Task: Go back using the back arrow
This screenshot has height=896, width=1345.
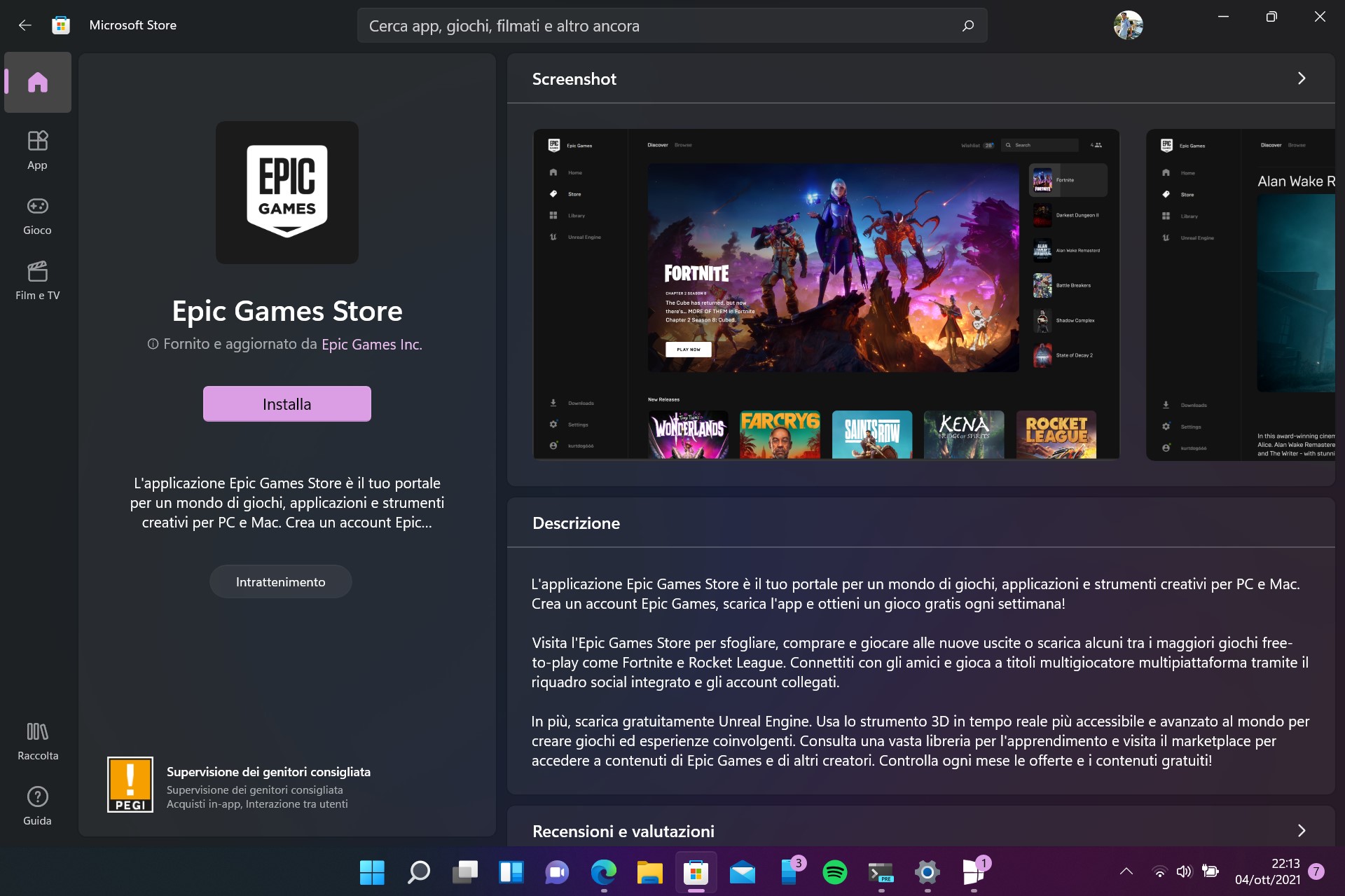Action: pyautogui.click(x=25, y=25)
